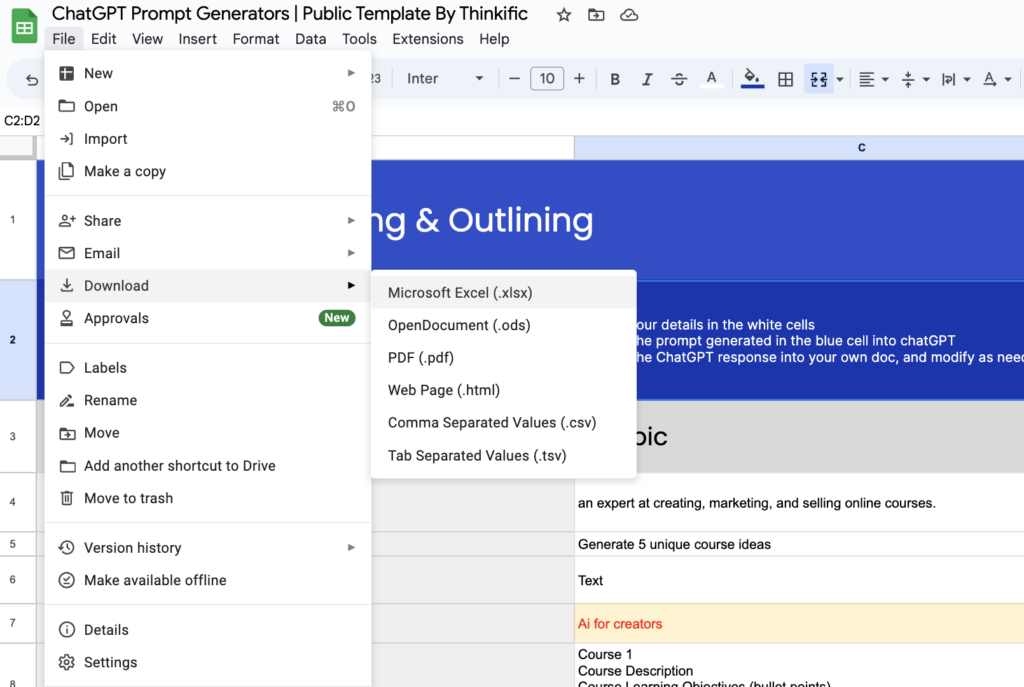The width and height of the screenshot is (1024, 687).
Task: Open the Format menu
Action: (256, 39)
